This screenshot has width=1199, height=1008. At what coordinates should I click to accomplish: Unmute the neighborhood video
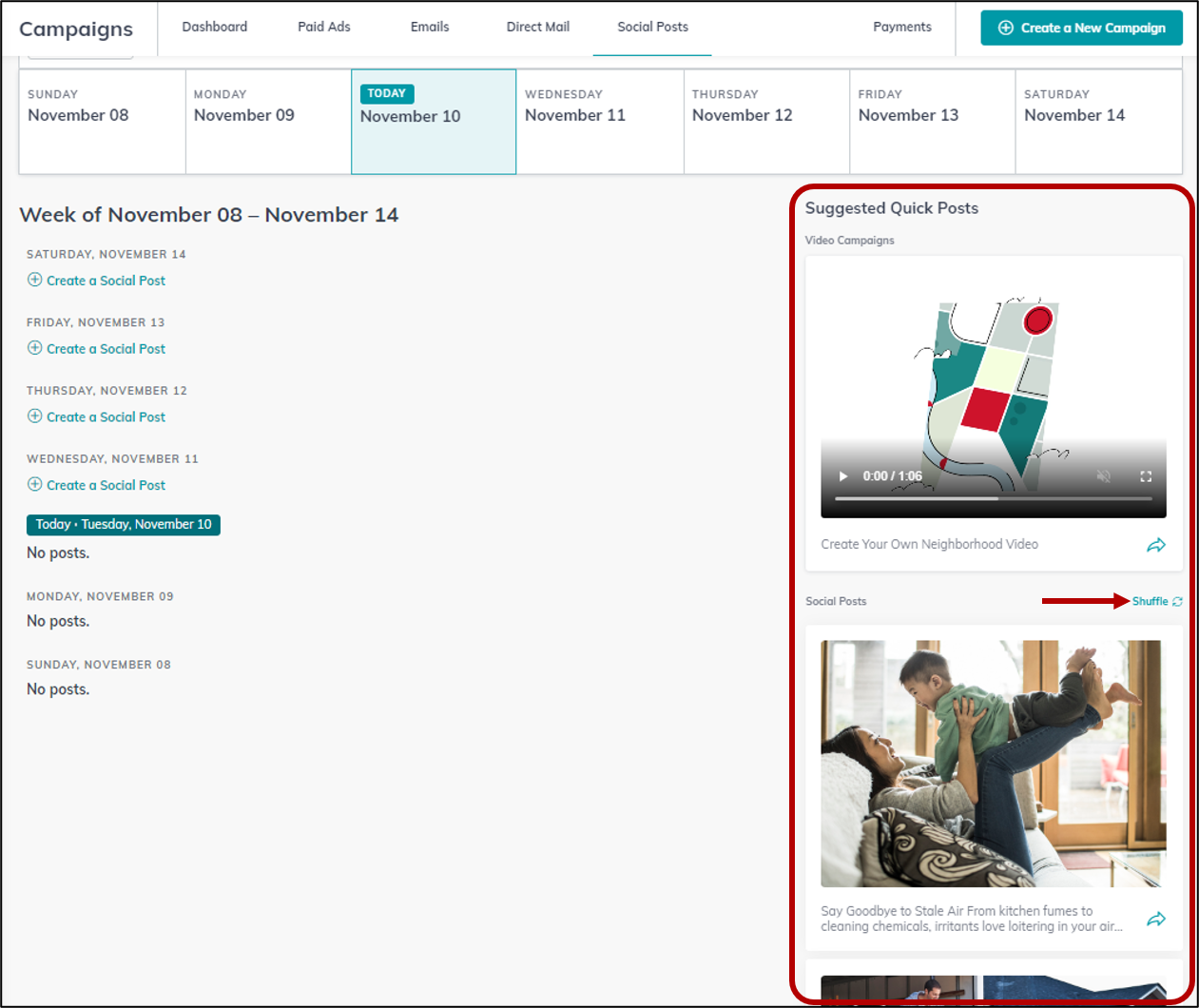click(x=1103, y=475)
